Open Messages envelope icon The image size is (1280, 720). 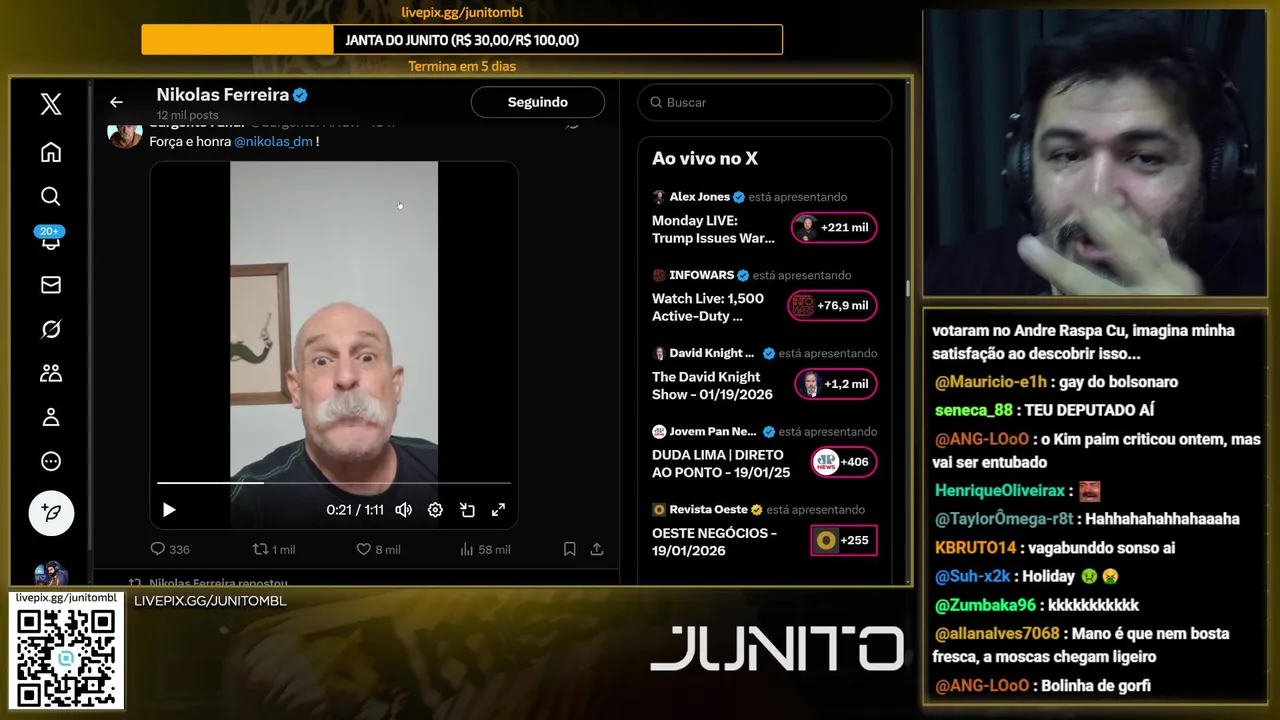click(51, 285)
